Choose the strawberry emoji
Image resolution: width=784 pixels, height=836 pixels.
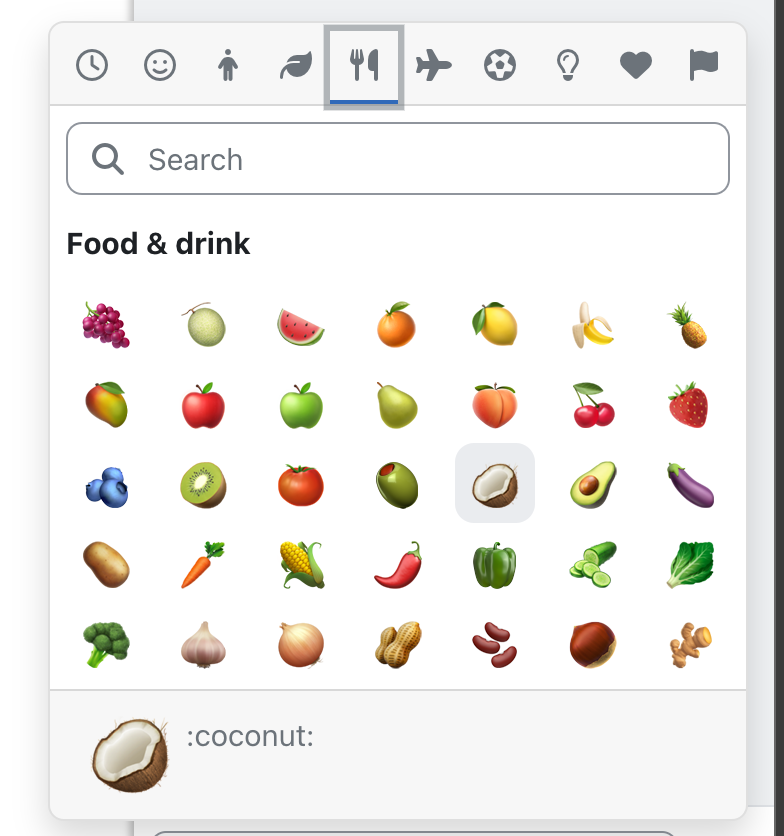(689, 405)
